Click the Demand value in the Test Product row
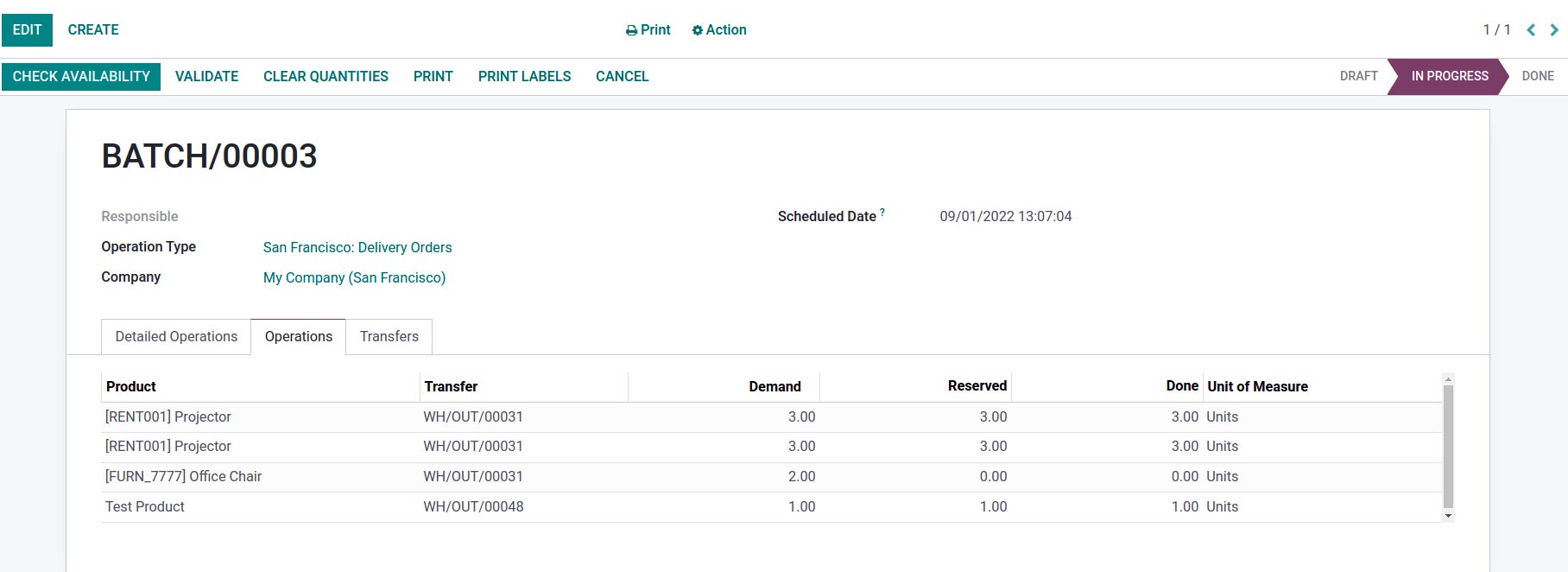 801,507
